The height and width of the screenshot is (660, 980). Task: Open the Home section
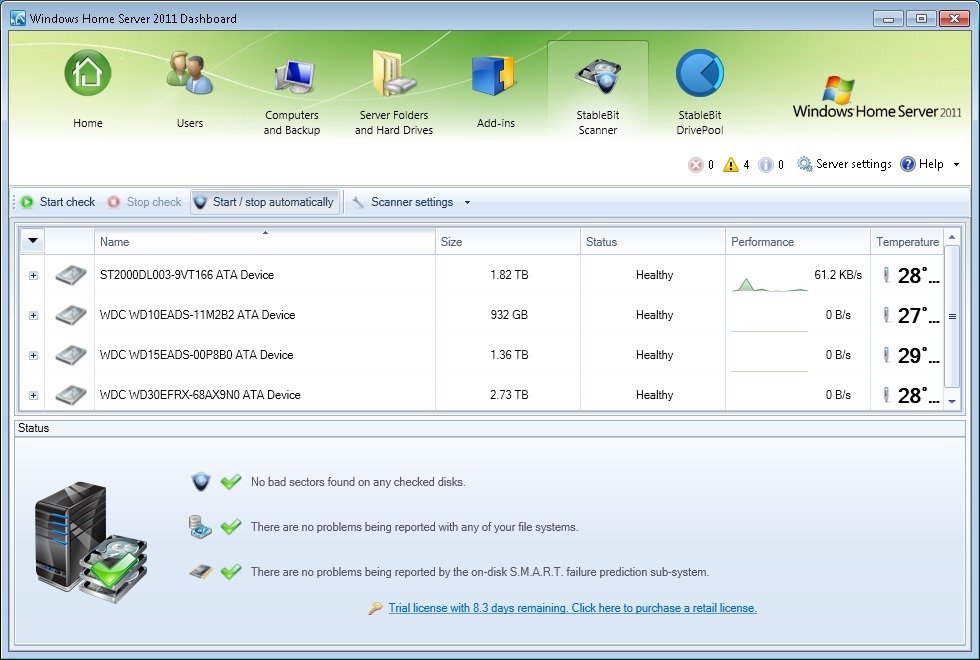[88, 90]
